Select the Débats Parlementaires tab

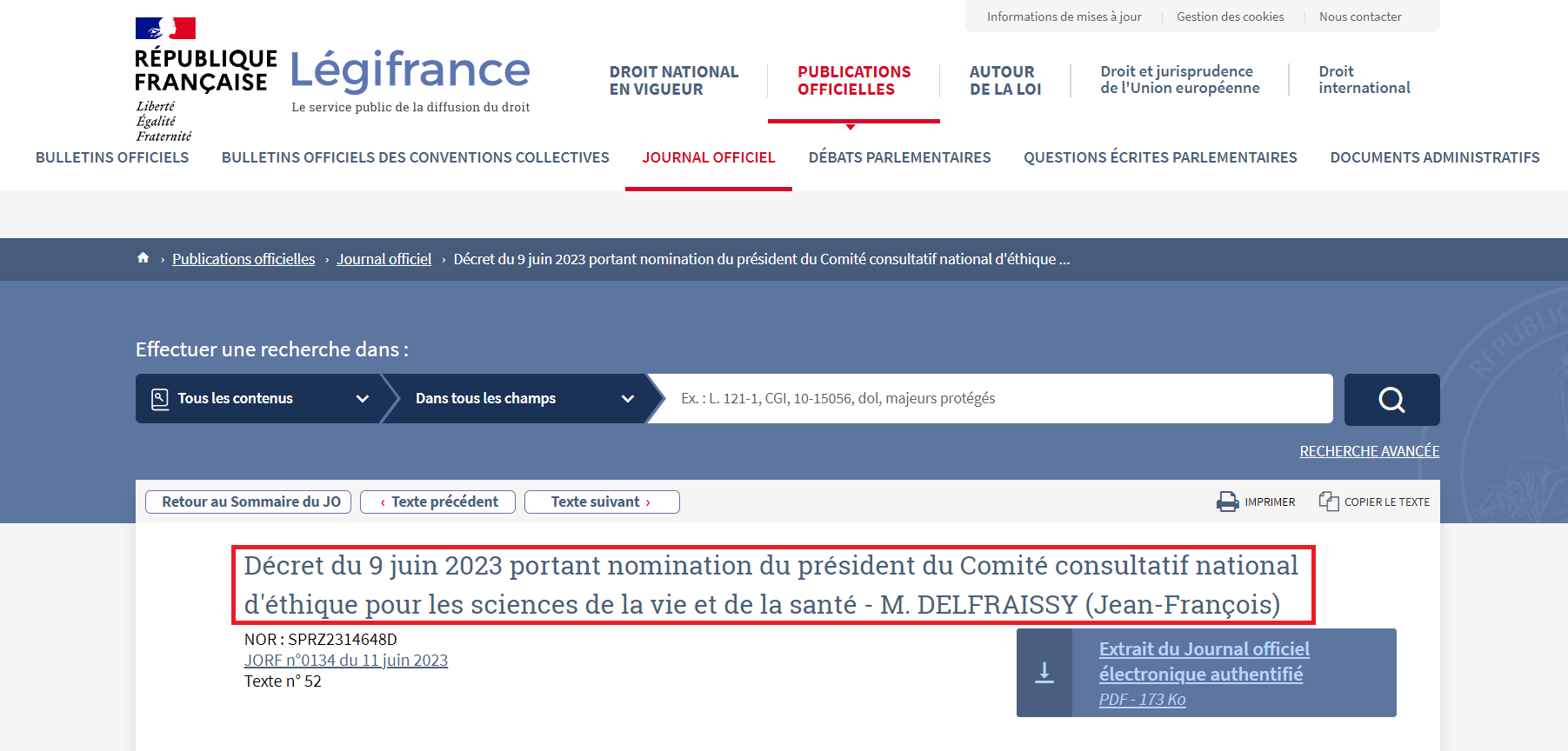click(899, 157)
